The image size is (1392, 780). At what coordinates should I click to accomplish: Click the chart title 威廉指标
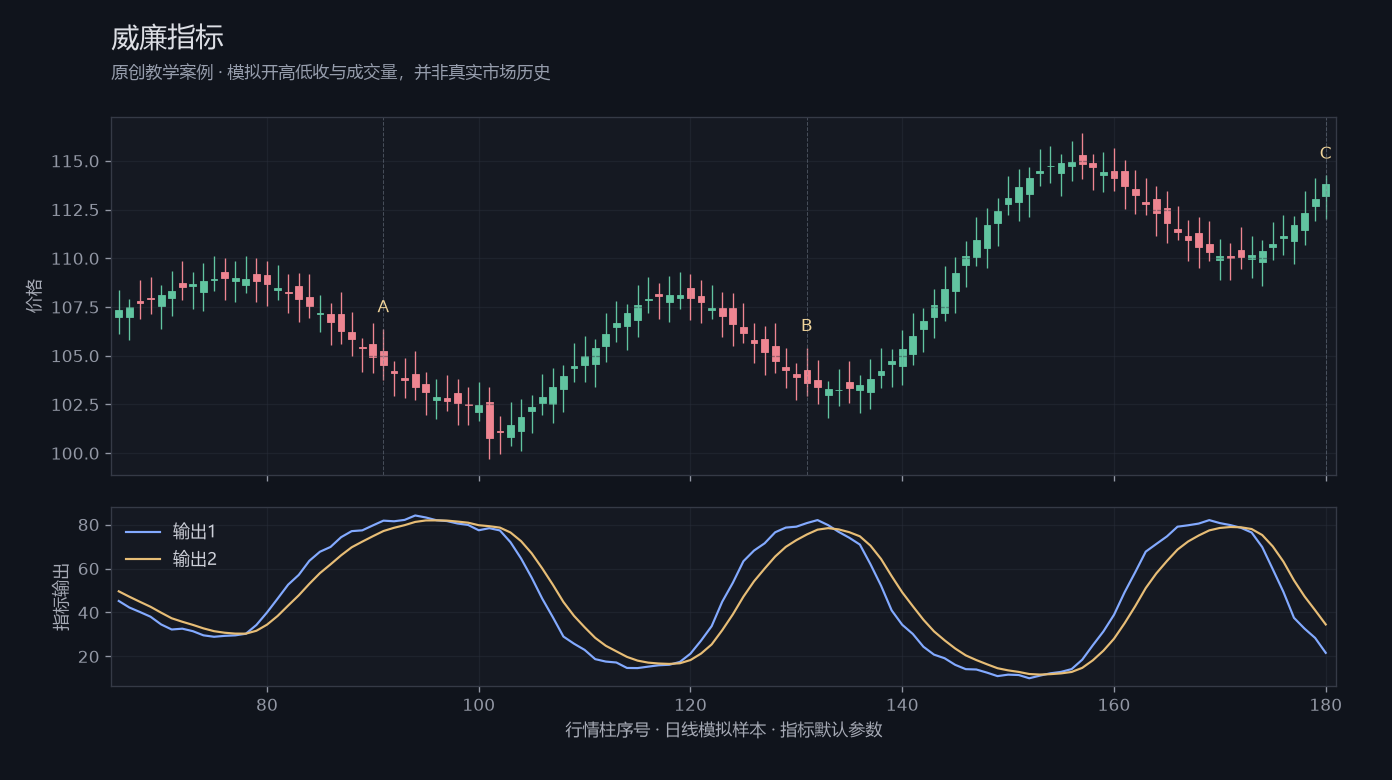coord(167,38)
